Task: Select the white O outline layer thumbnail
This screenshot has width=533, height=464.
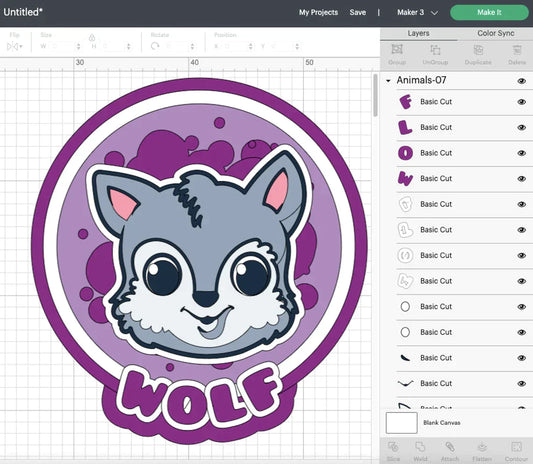Action: click(405, 255)
